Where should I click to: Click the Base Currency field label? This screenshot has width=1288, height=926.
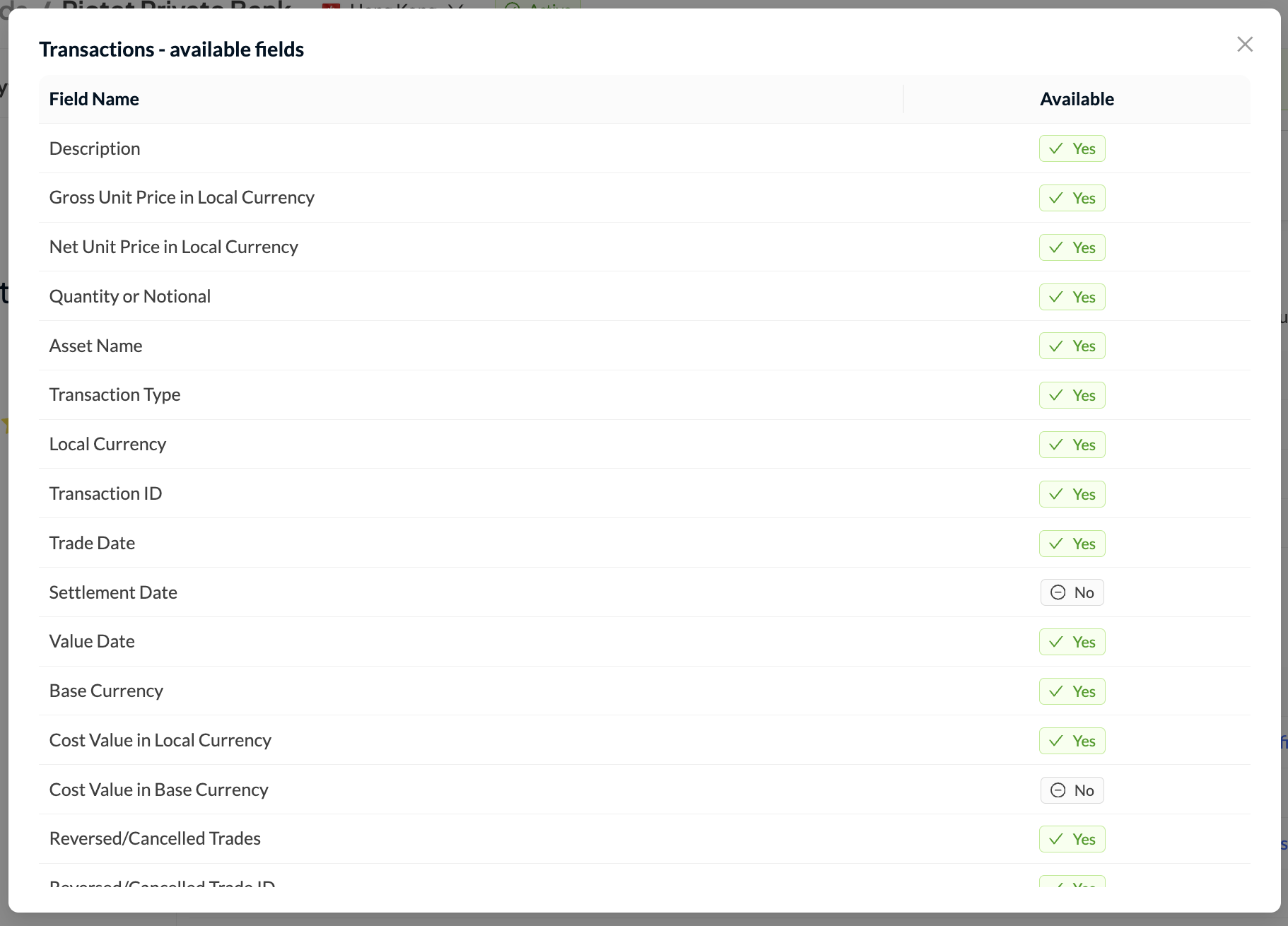[107, 691]
